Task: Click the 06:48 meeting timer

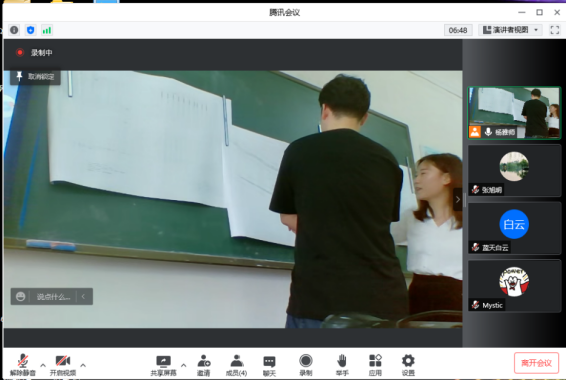Action: click(x=458, y=30)
